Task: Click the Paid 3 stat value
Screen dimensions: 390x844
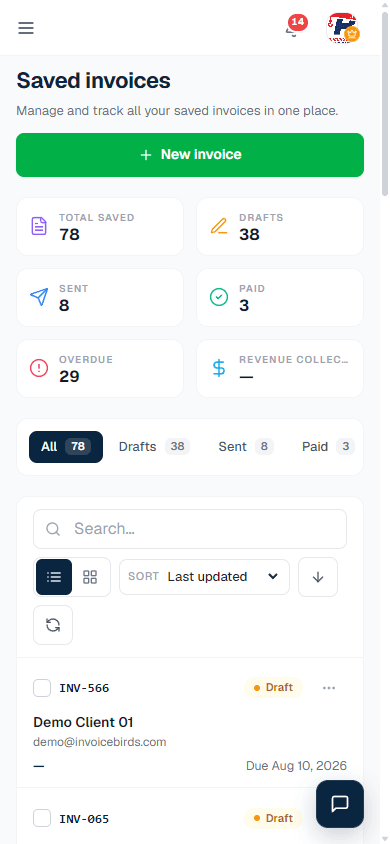Action: (244, 306)
